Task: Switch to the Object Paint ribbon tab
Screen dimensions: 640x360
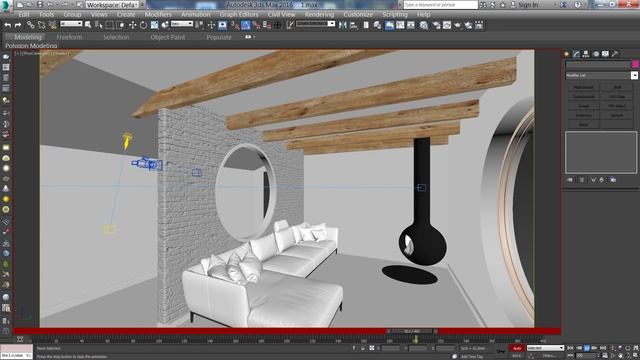Action: point(168,37)
